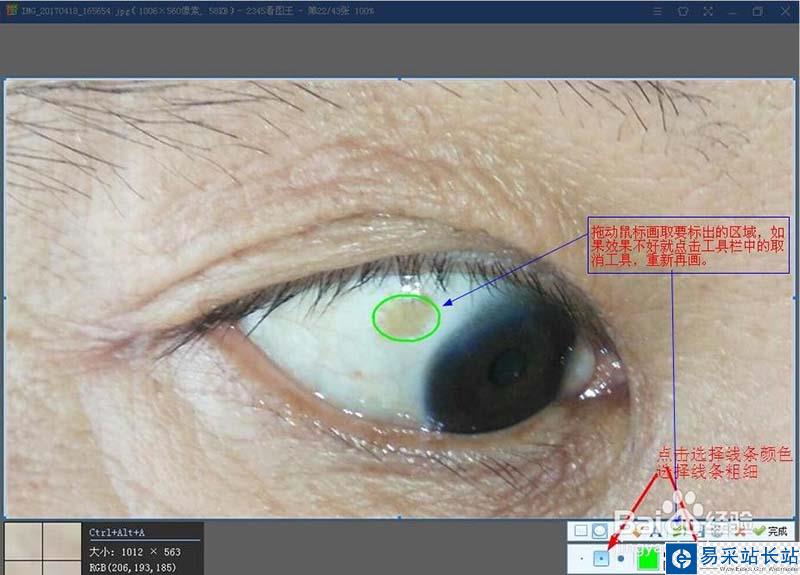Screen dimensions: 800x575
Task: Maximize the image viewer window
Action: pos(758,11)
